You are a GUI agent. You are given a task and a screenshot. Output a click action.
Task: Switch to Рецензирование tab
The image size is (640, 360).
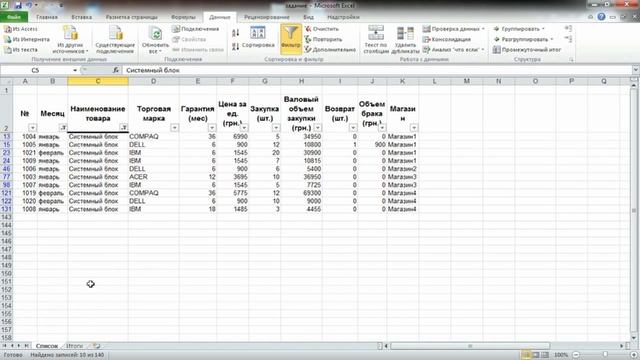(x=267, y=17)
